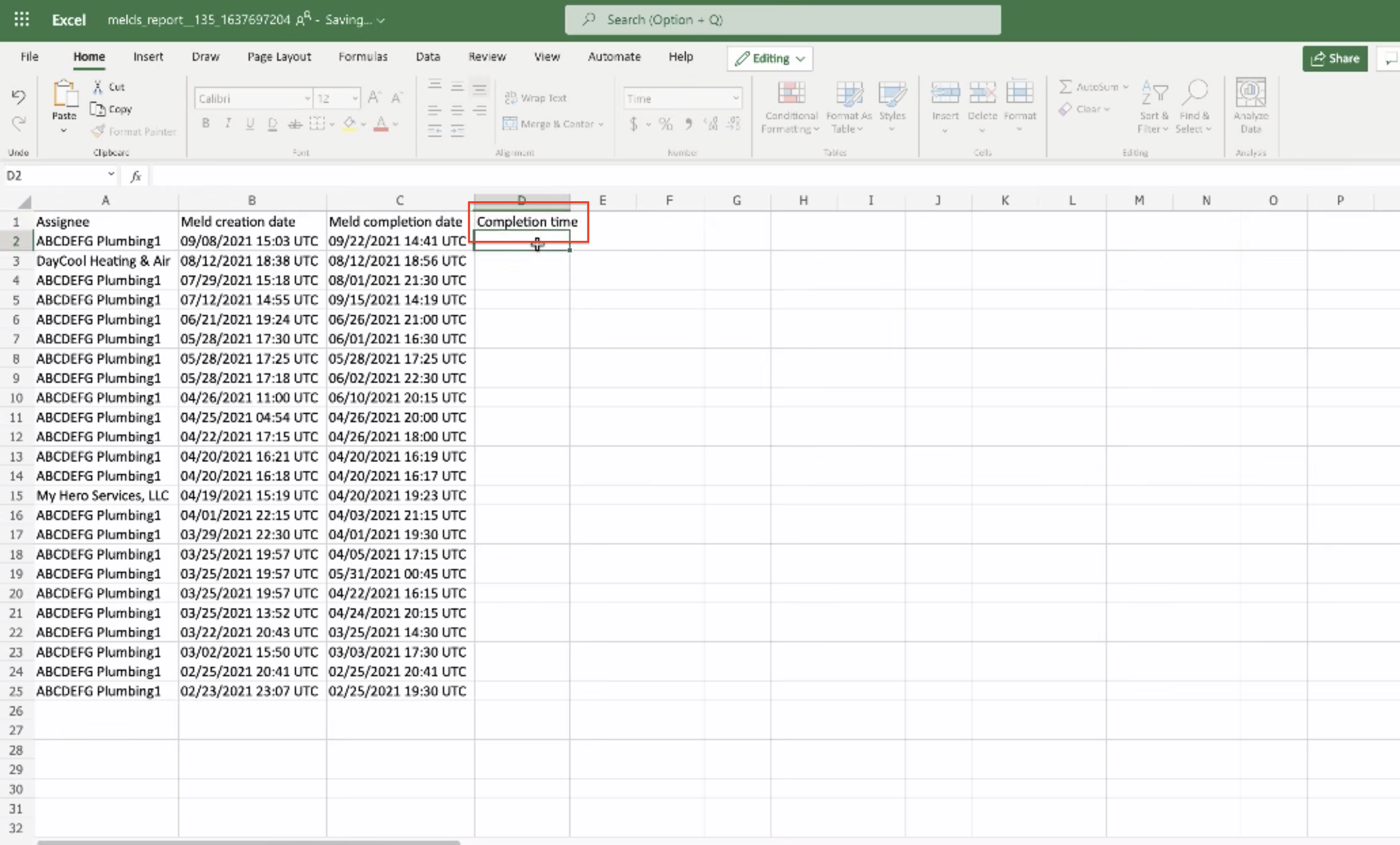Screen dimensions: 1400x845
Task: Open the app launcher grid icon
Action: 21,20
